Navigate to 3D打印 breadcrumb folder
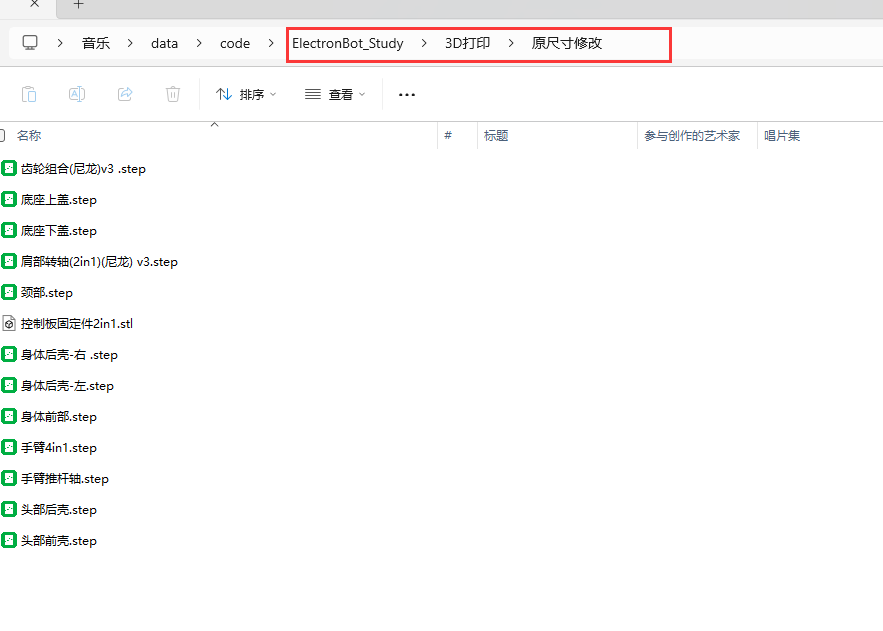This screenshot has width=883, height=631. [x=467, y=43]
